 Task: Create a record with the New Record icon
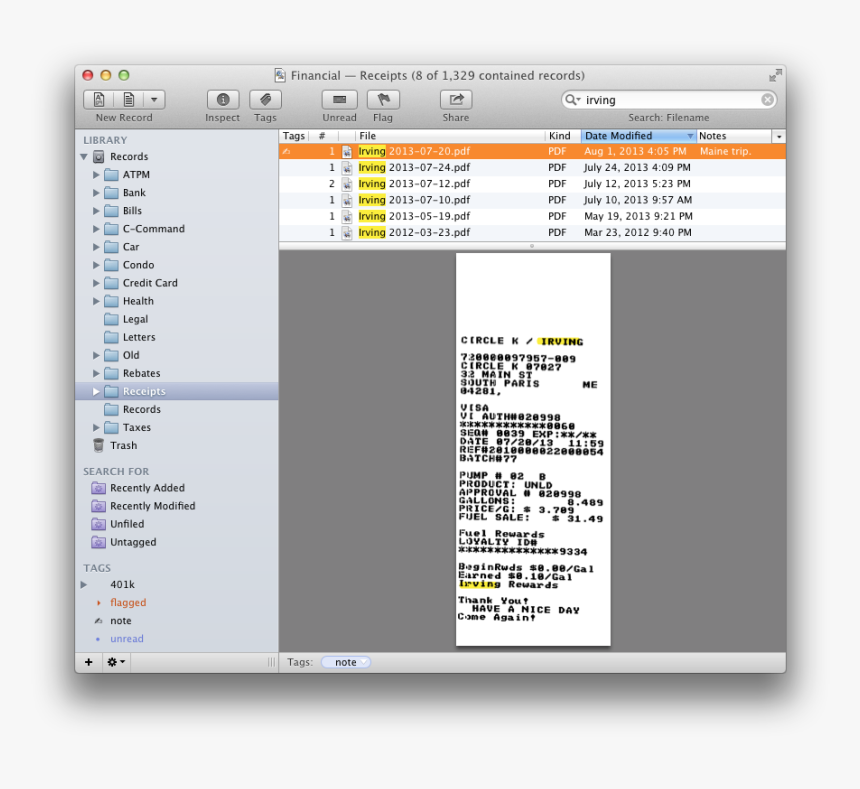tap(98, 100)
